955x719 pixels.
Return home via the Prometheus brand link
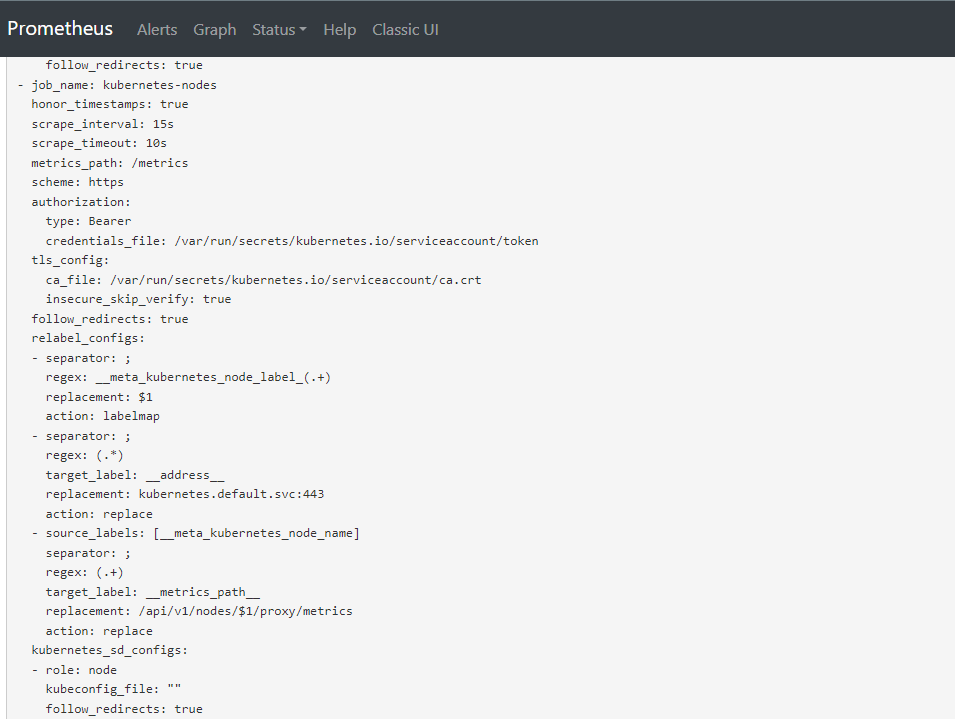[x=59, y=28]
